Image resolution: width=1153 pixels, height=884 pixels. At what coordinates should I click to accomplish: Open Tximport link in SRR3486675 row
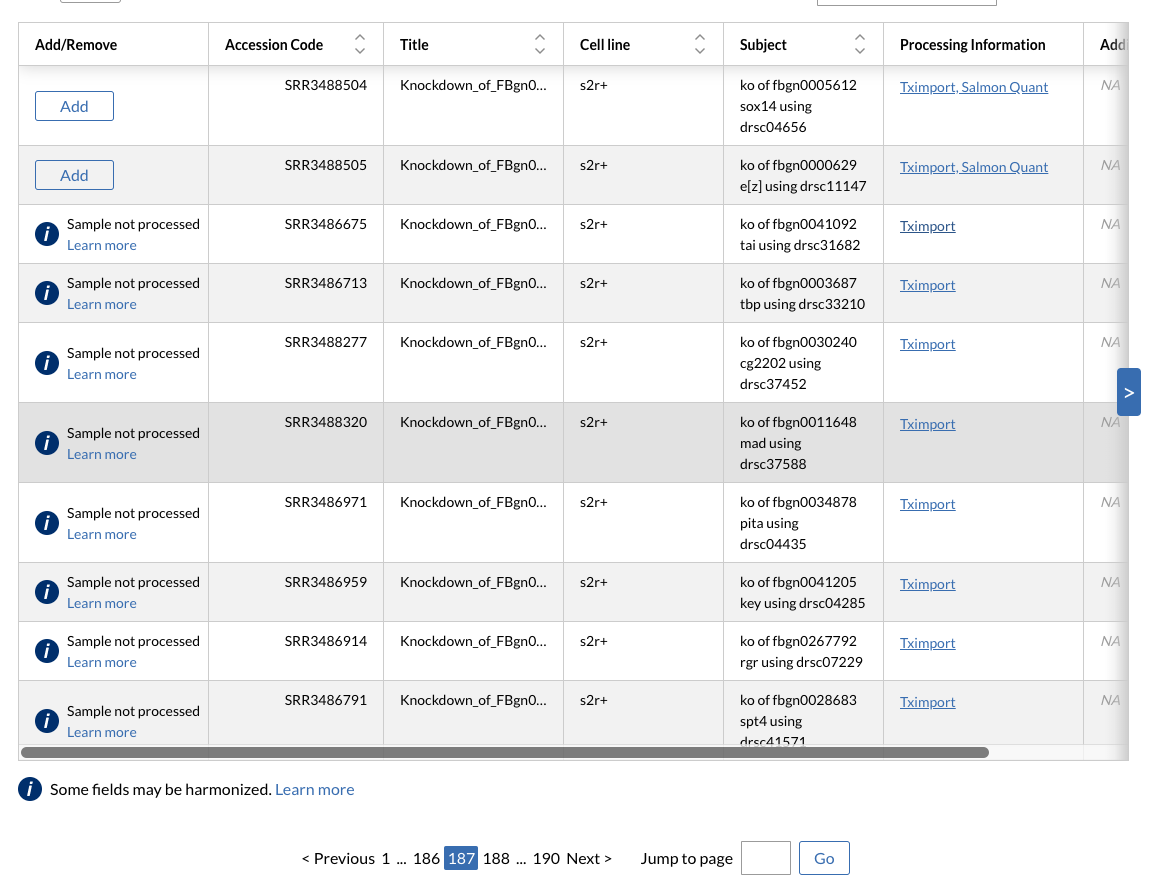[x=927, y=226]
